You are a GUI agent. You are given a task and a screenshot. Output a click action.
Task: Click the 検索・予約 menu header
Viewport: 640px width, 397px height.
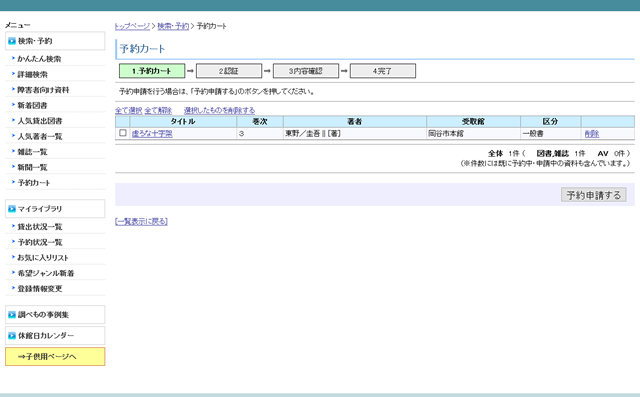(55, 41)
